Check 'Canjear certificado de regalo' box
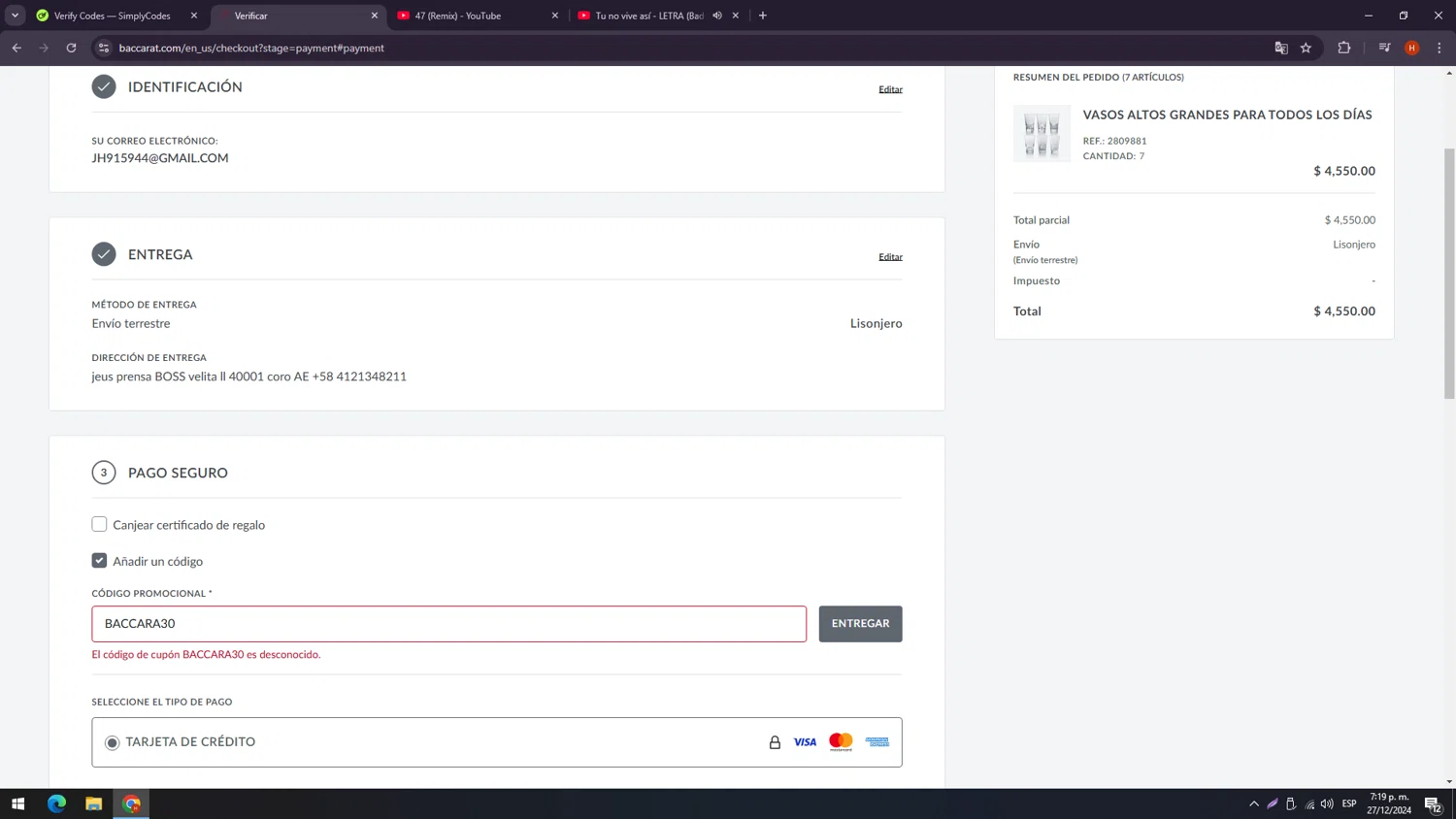 pos(99,524)
